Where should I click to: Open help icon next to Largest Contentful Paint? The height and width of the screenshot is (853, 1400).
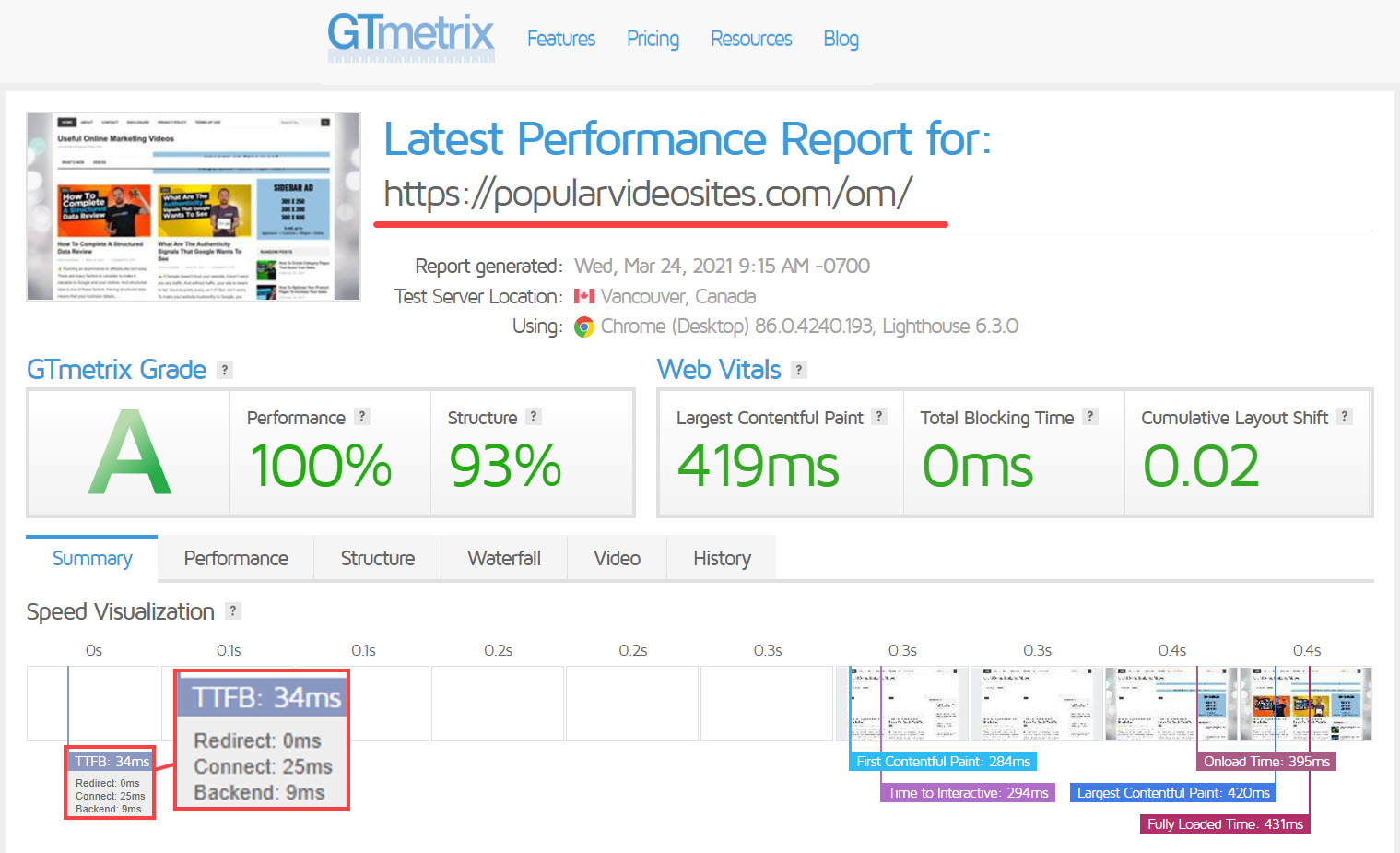[879, 417]
